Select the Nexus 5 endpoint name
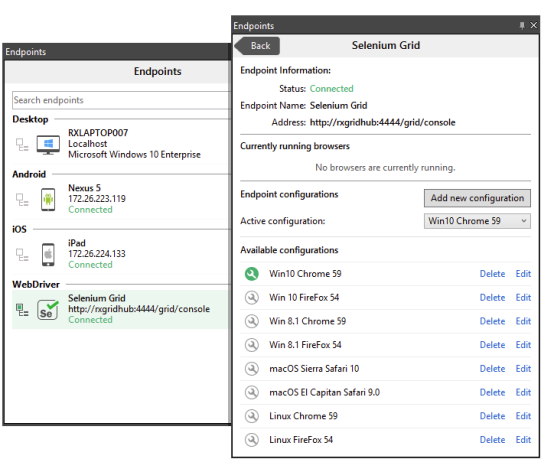 click(84, 188)
